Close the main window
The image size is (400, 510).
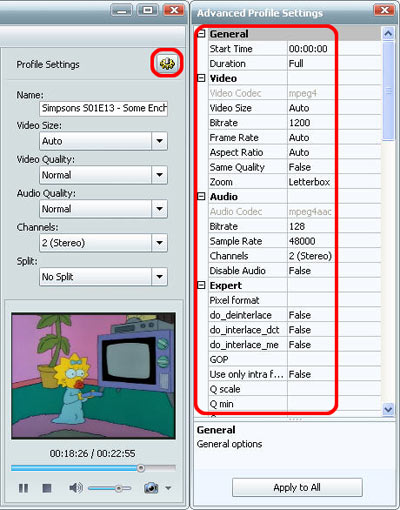point(174,10)
